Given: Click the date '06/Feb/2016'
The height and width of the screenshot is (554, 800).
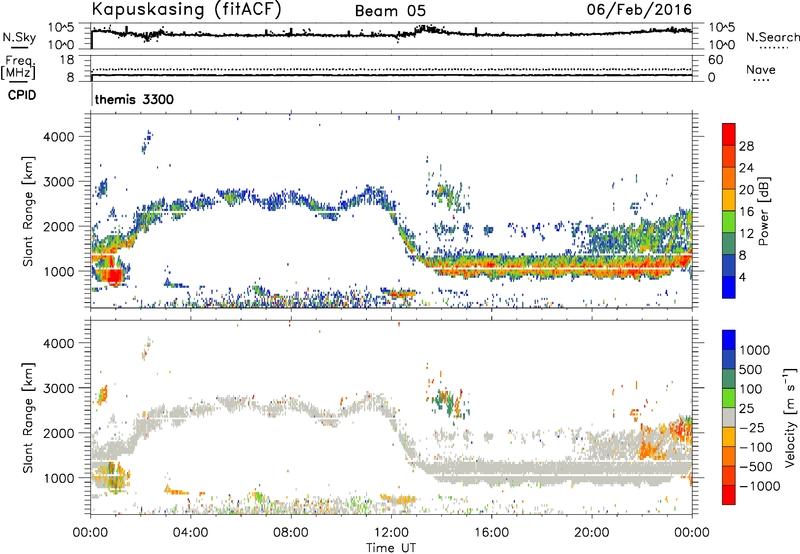Looking at the screenshot, I should click(x=639, y=10).
